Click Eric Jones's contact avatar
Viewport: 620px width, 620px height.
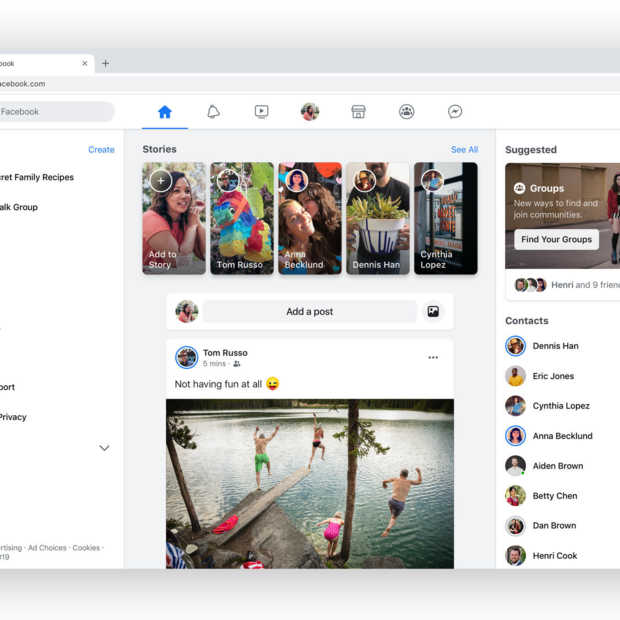coord(516,376)
